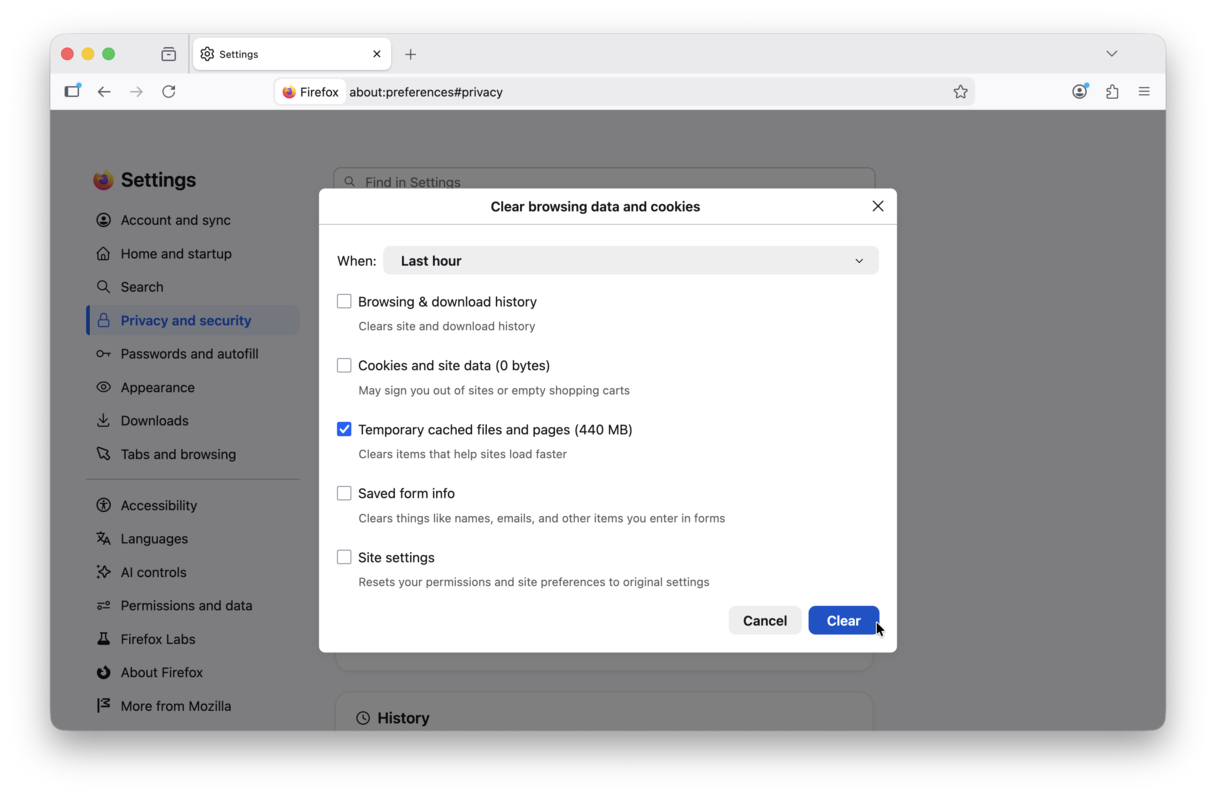Image resolution: width=1216 pixels, height=797 pixels.
Task: Close the Settings tab
Action: pyautogui.click(x=377, y=54)
